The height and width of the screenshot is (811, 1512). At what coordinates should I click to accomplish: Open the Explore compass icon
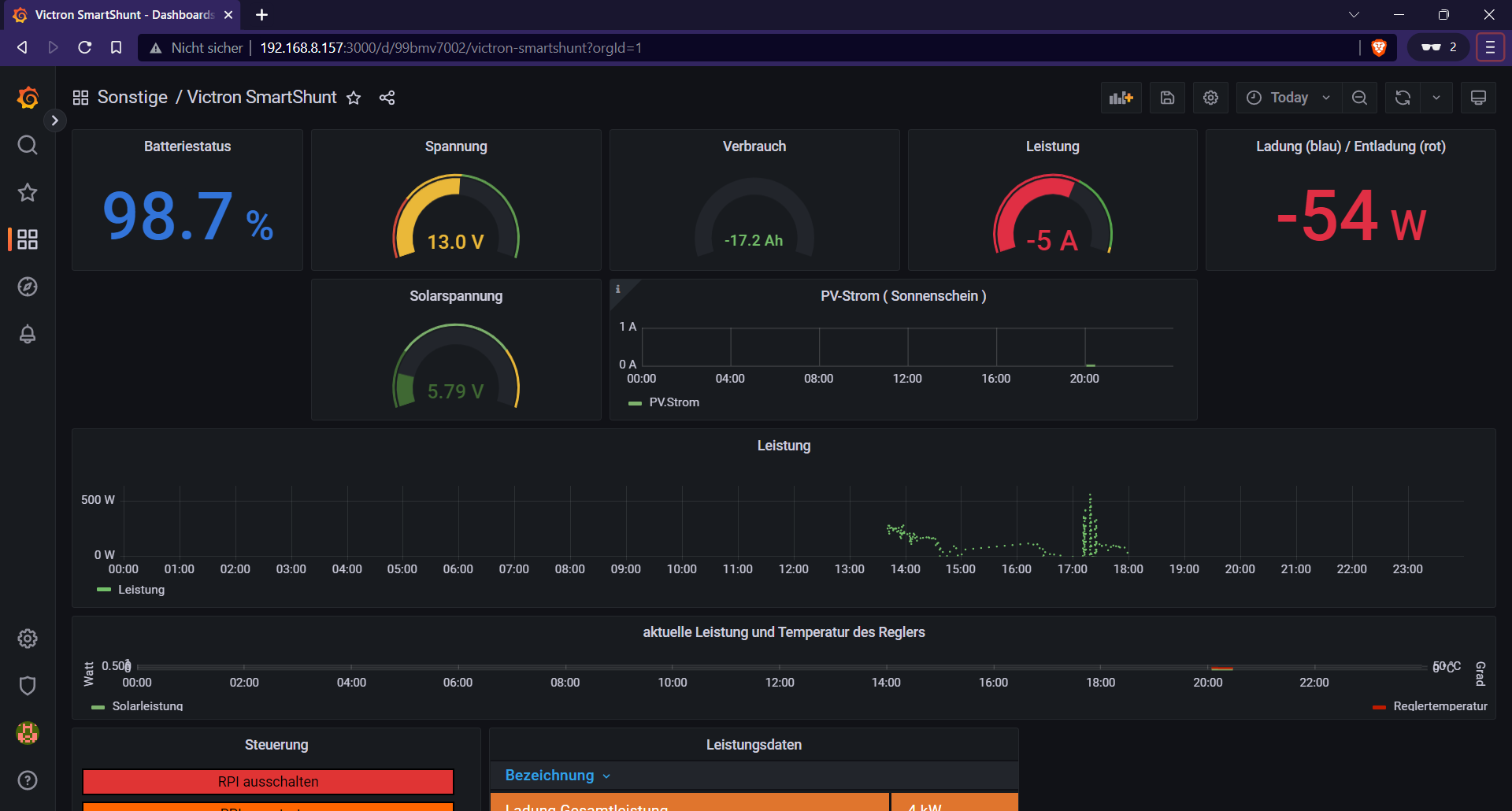28,287
